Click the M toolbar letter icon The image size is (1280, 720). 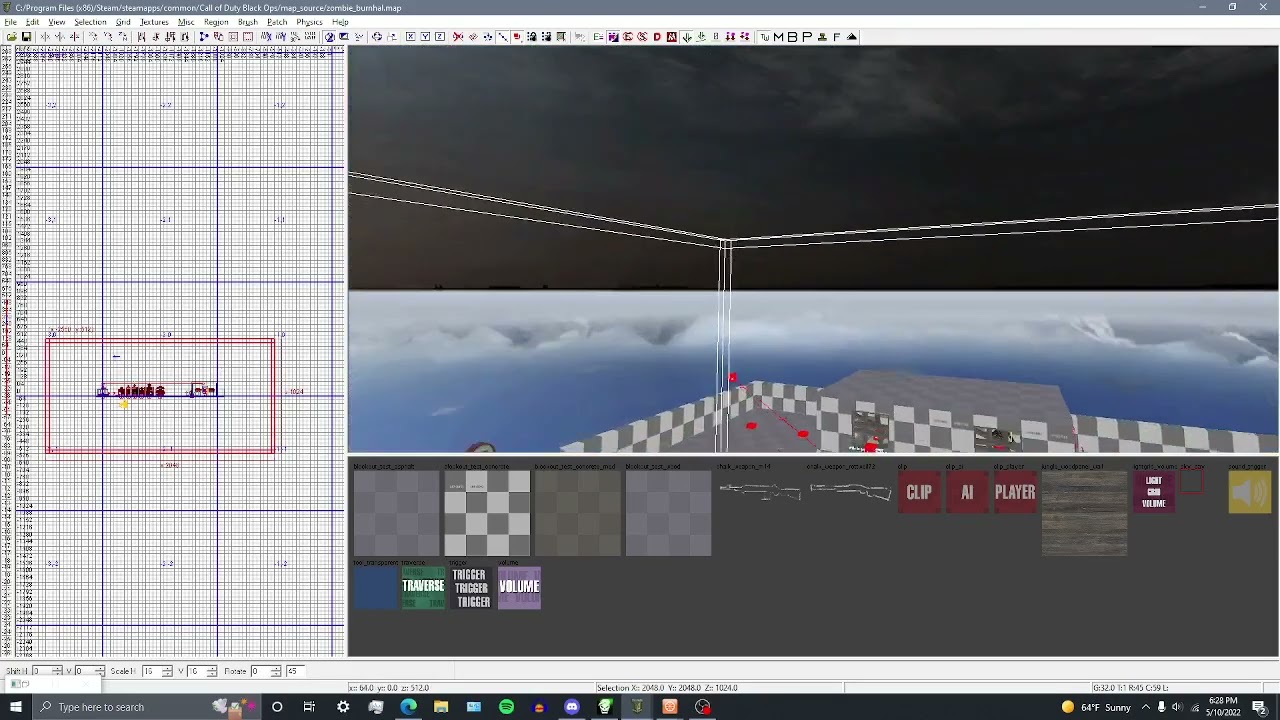coord(778,37)
